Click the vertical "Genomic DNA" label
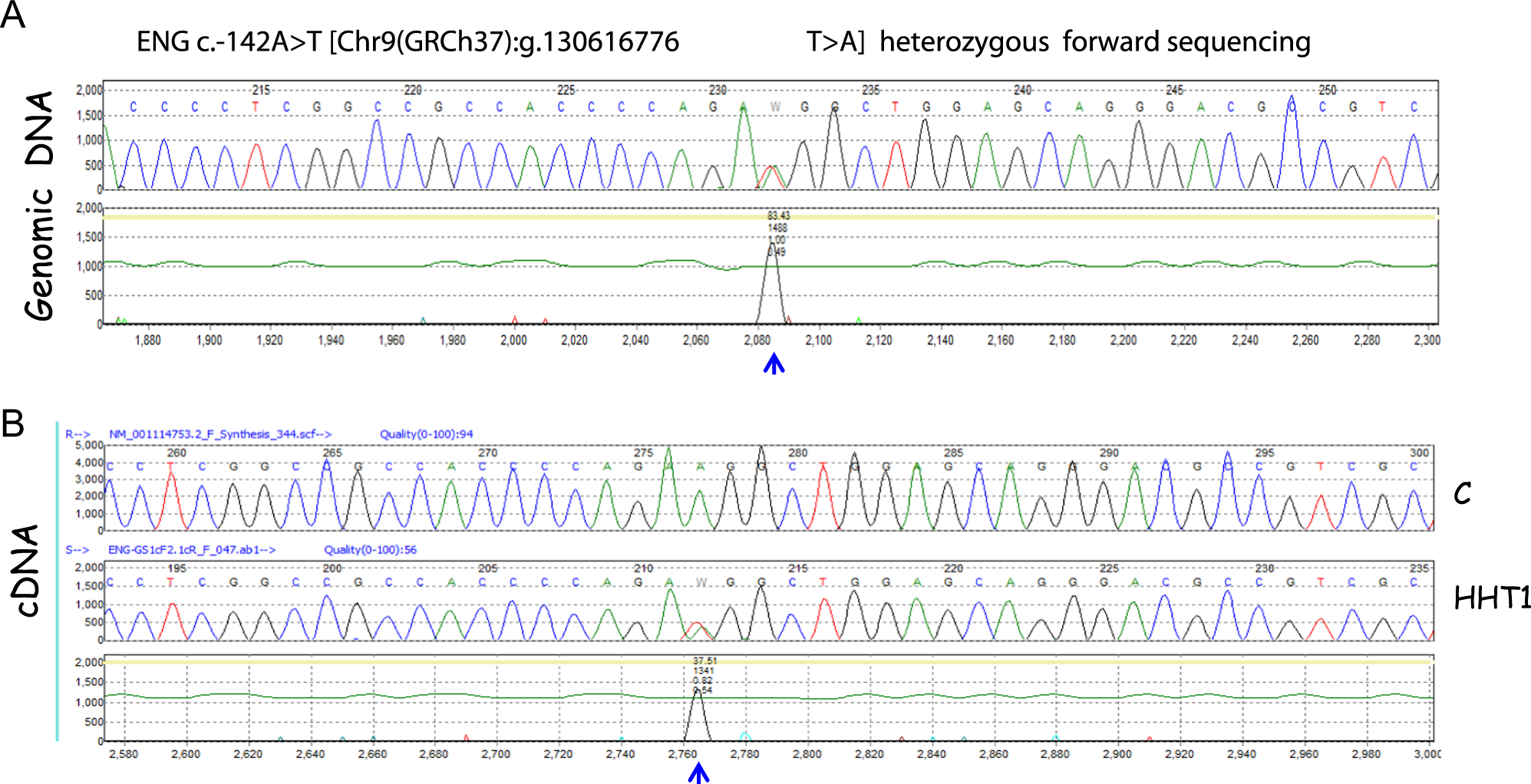 (39, 205)
